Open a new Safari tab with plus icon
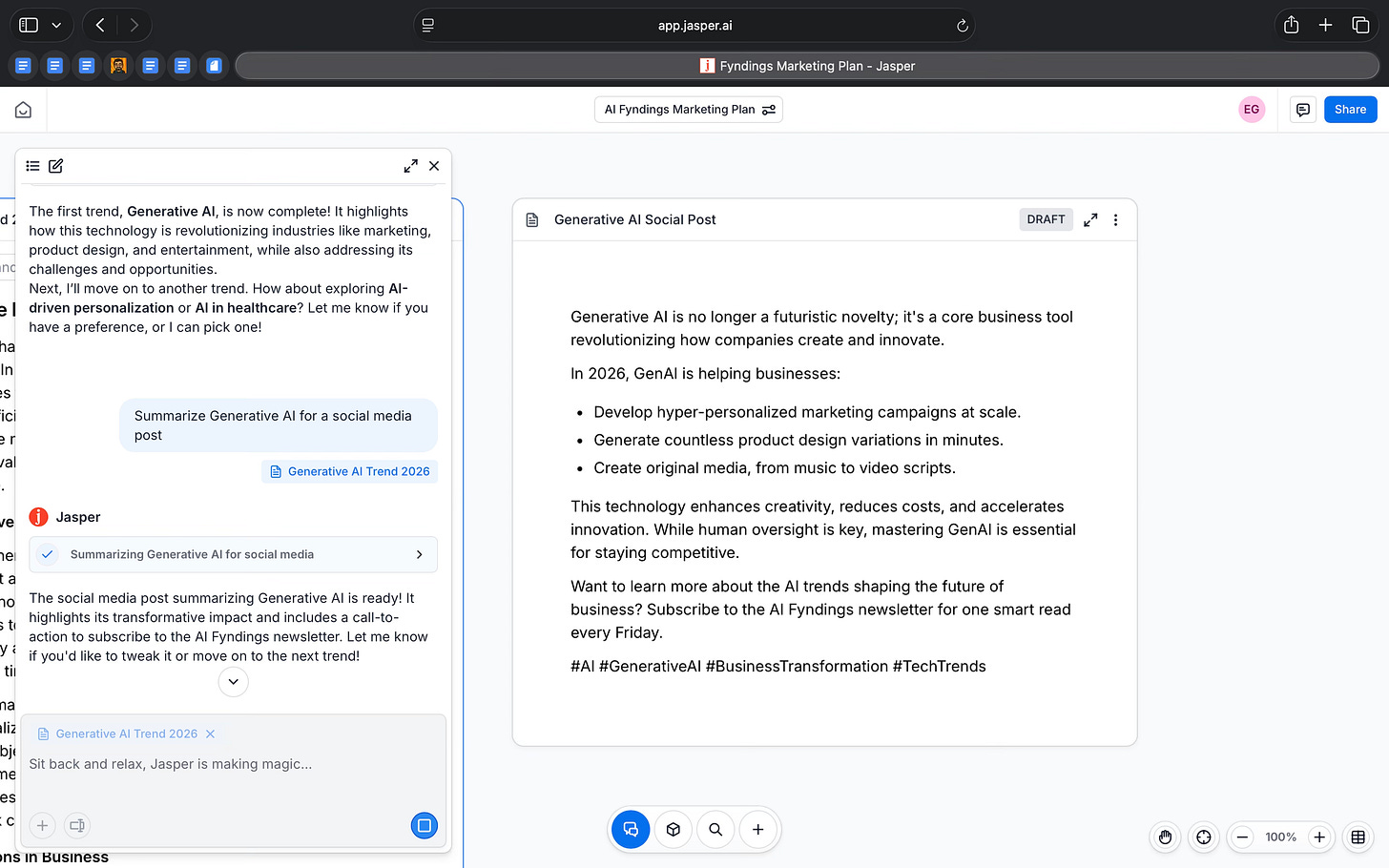 click(x=1325, y=26)
